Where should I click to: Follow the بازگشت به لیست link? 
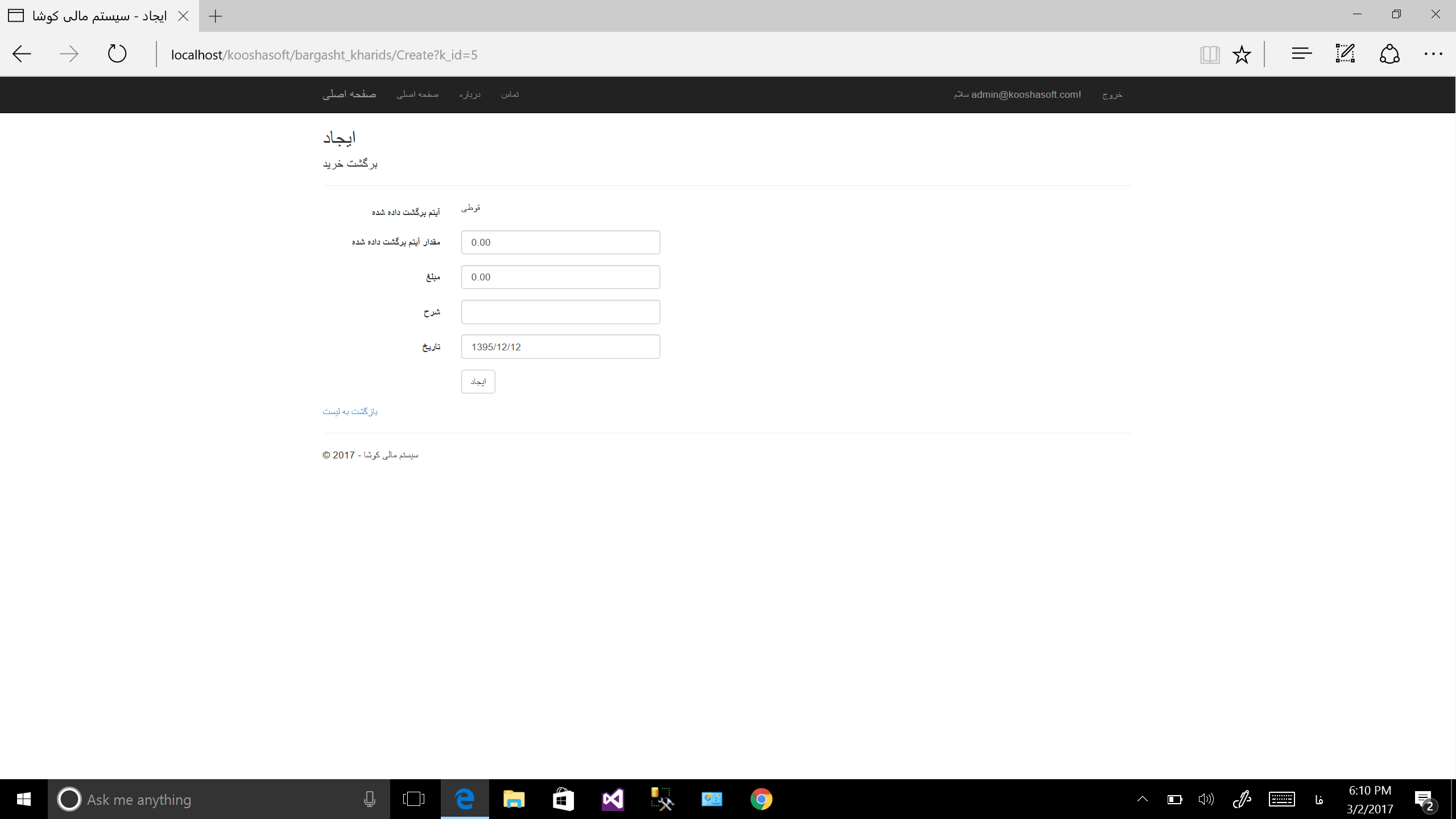click(350, 411)
